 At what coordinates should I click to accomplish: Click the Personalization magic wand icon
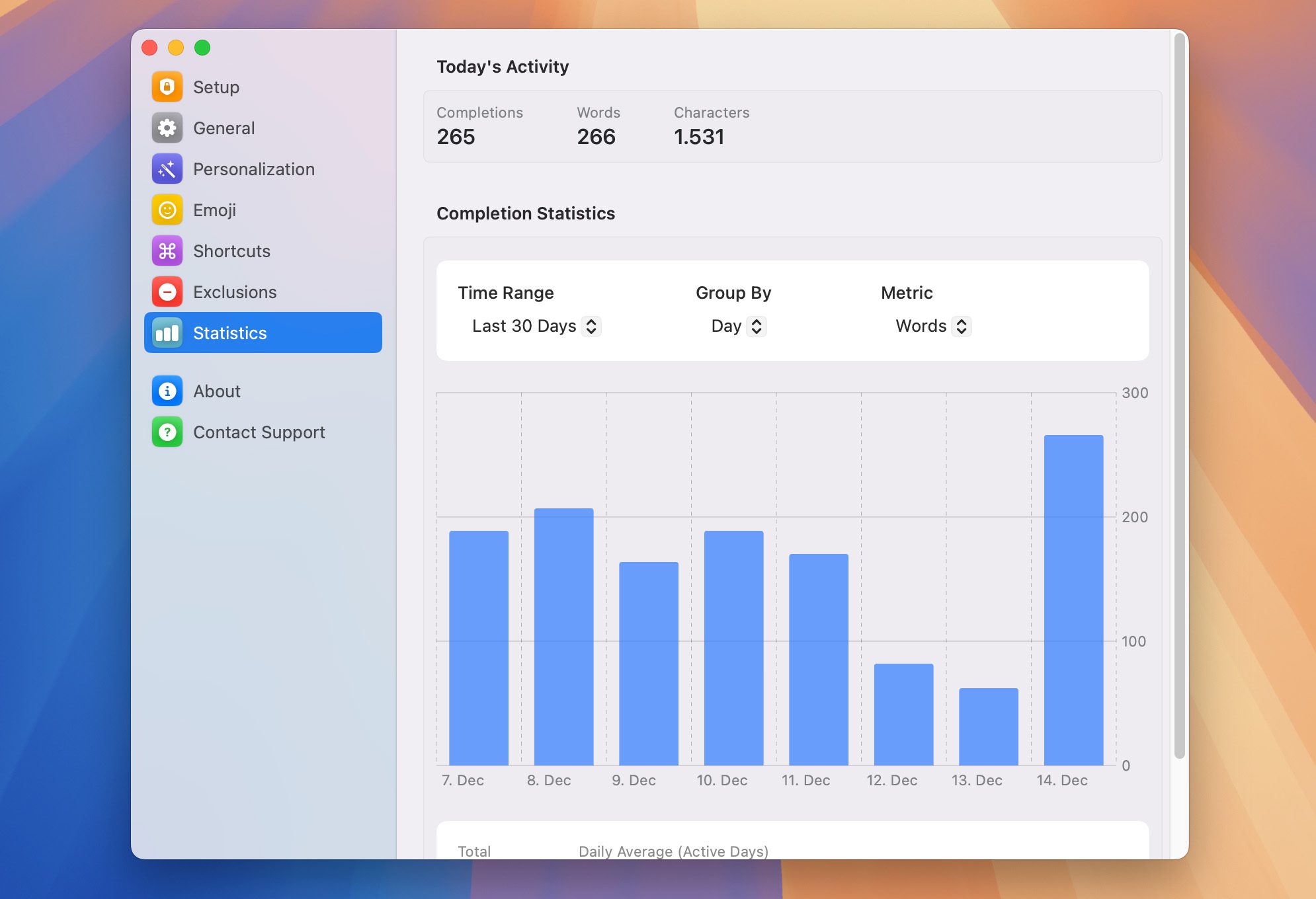[x=167, y=169]
